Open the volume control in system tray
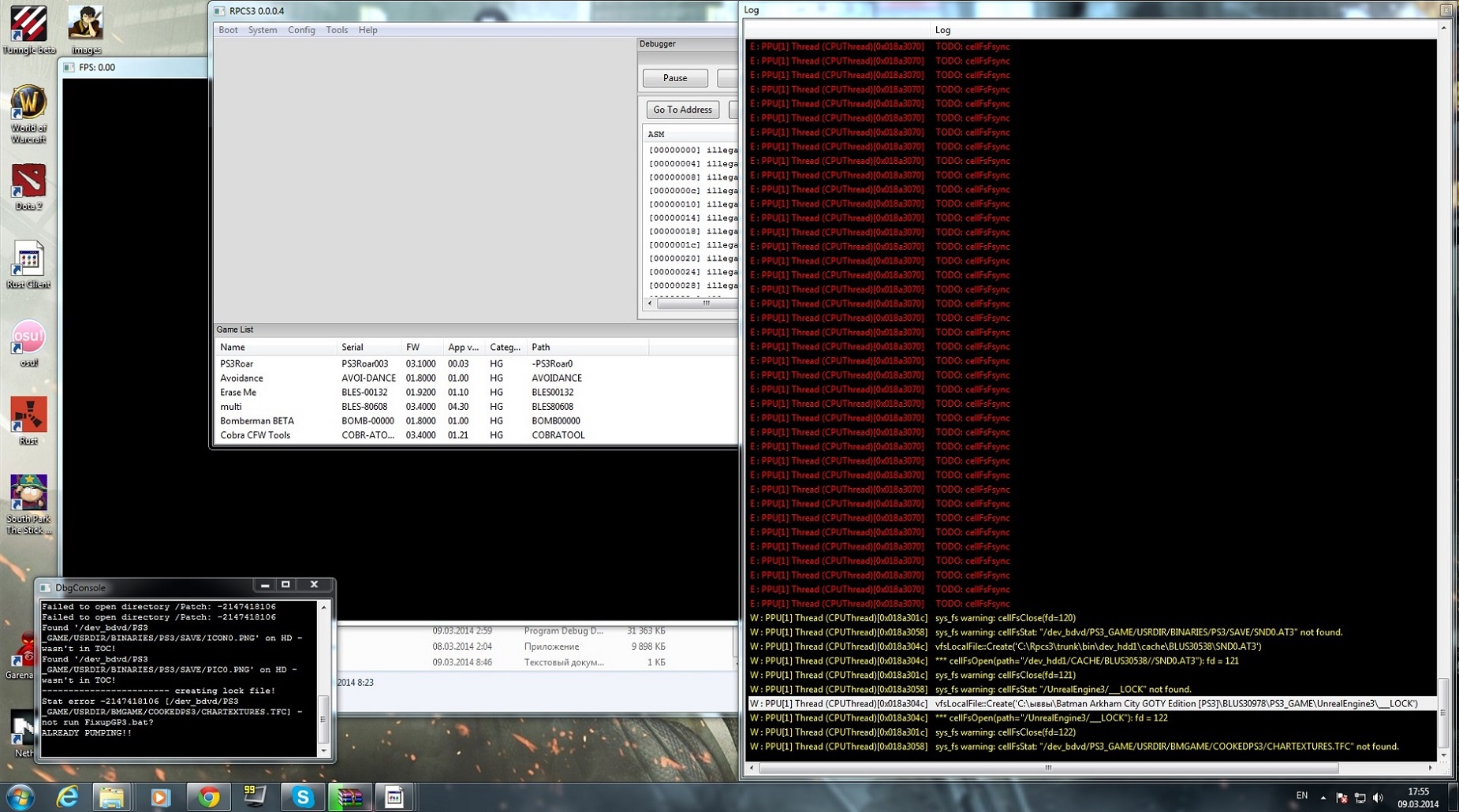 1378,798
